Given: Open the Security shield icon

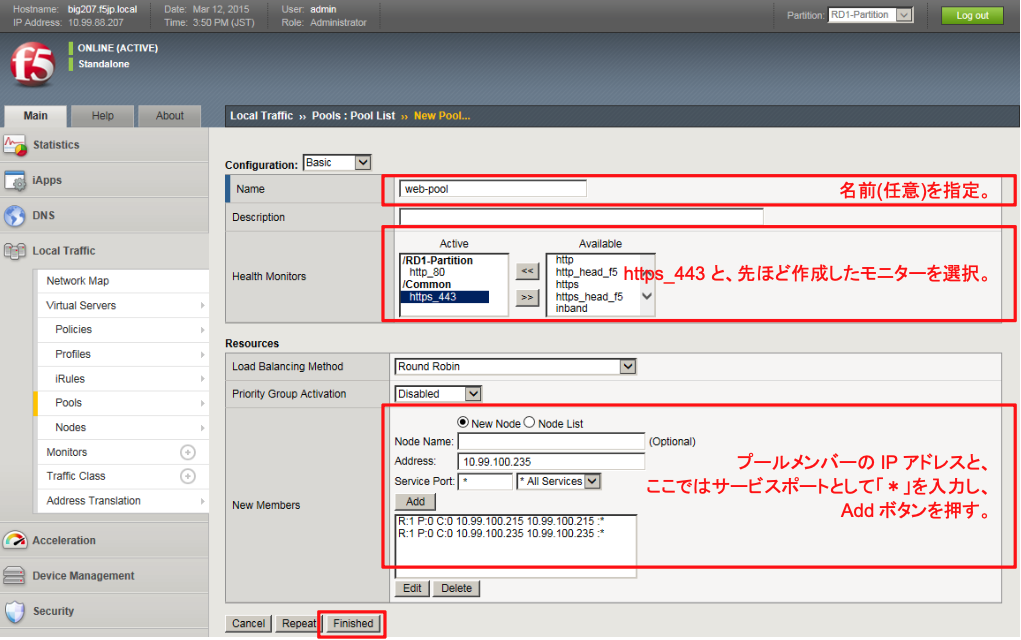Looking at the screenshot, I should (15, 611).
